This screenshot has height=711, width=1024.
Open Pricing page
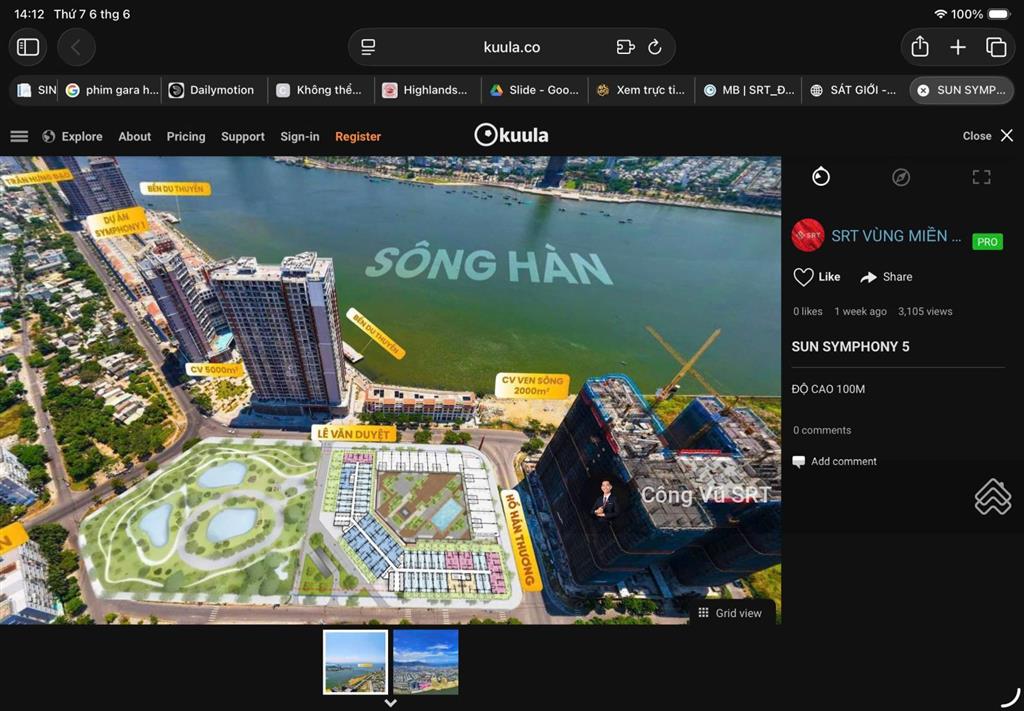[185, 136]
